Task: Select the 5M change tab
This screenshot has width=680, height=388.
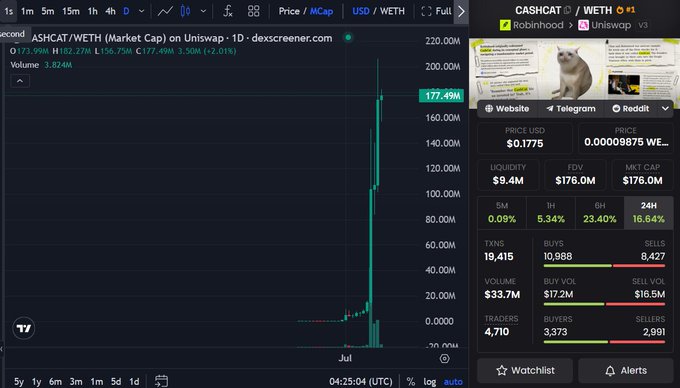Action: click(502, 213)
